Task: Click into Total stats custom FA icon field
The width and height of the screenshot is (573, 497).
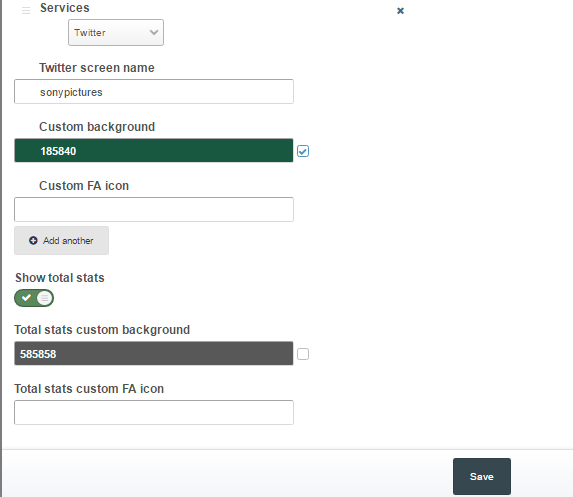Action: 154,412
